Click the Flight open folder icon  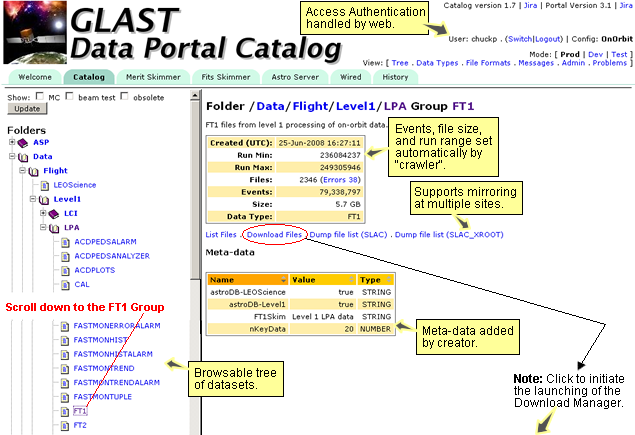(x=33, y=171)
